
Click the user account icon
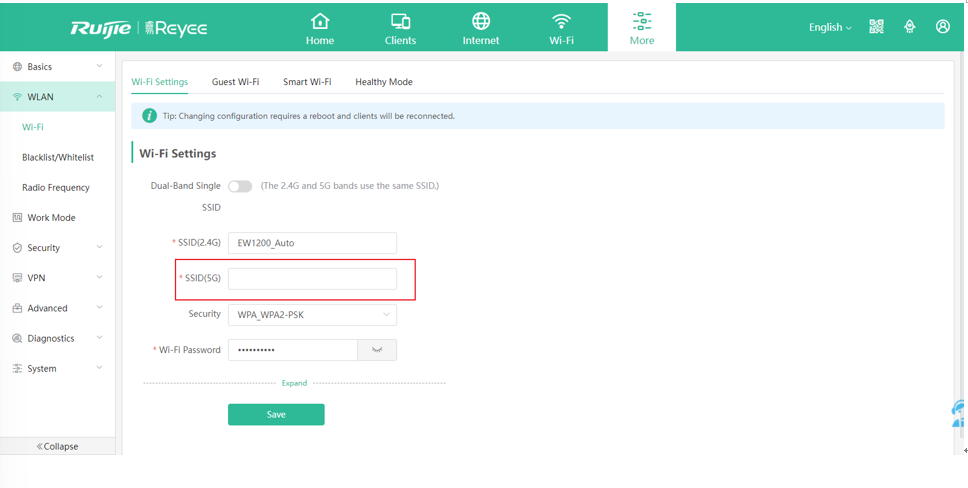(x=942, y=27)
